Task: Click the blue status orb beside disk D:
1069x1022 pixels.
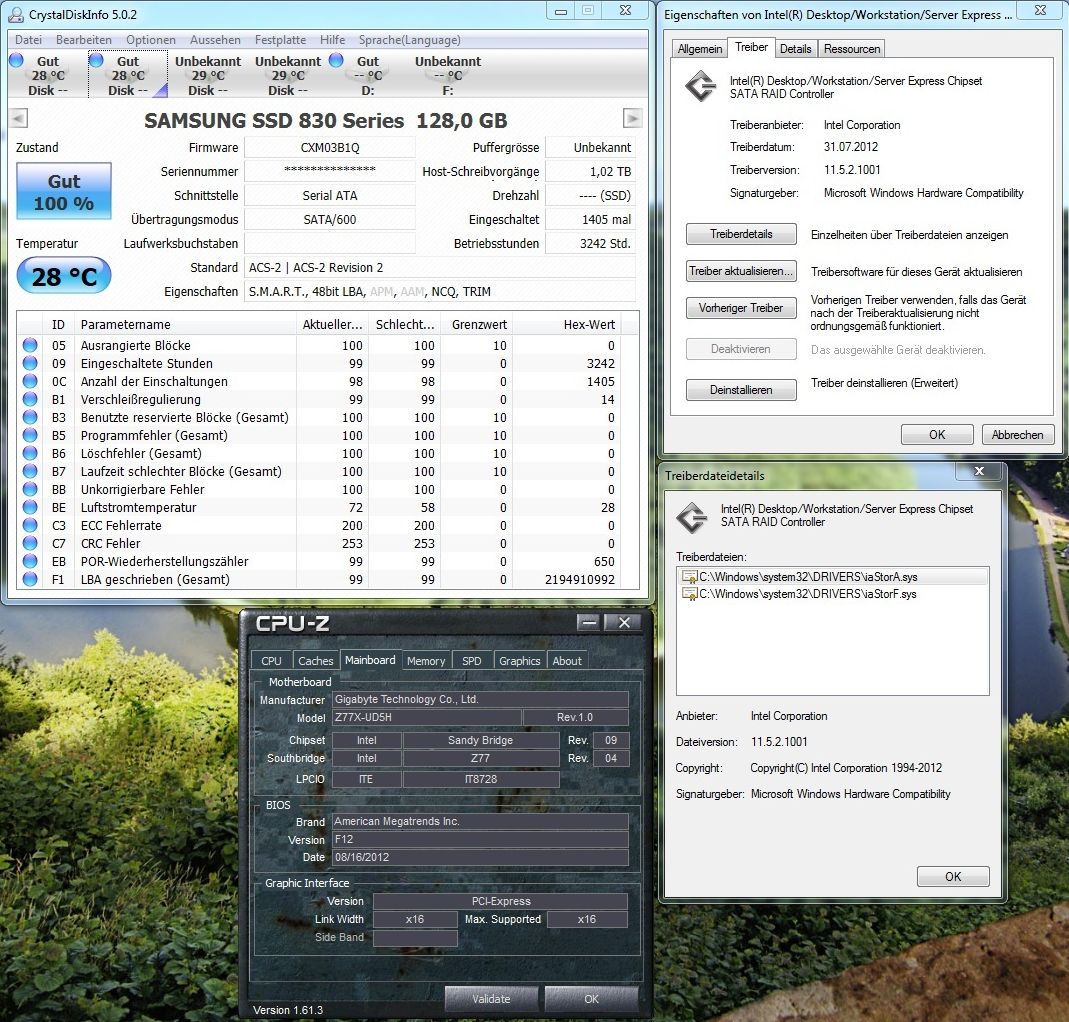Action: click(x=336, y=60)
